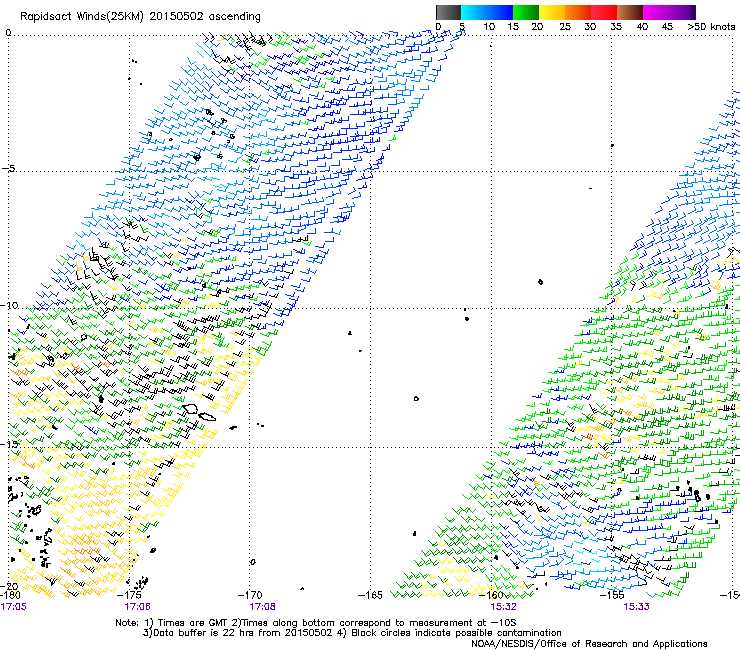Pick the red 30-35 knots legend color
This screenshot has width=740, height=650.
click(604, 12)
